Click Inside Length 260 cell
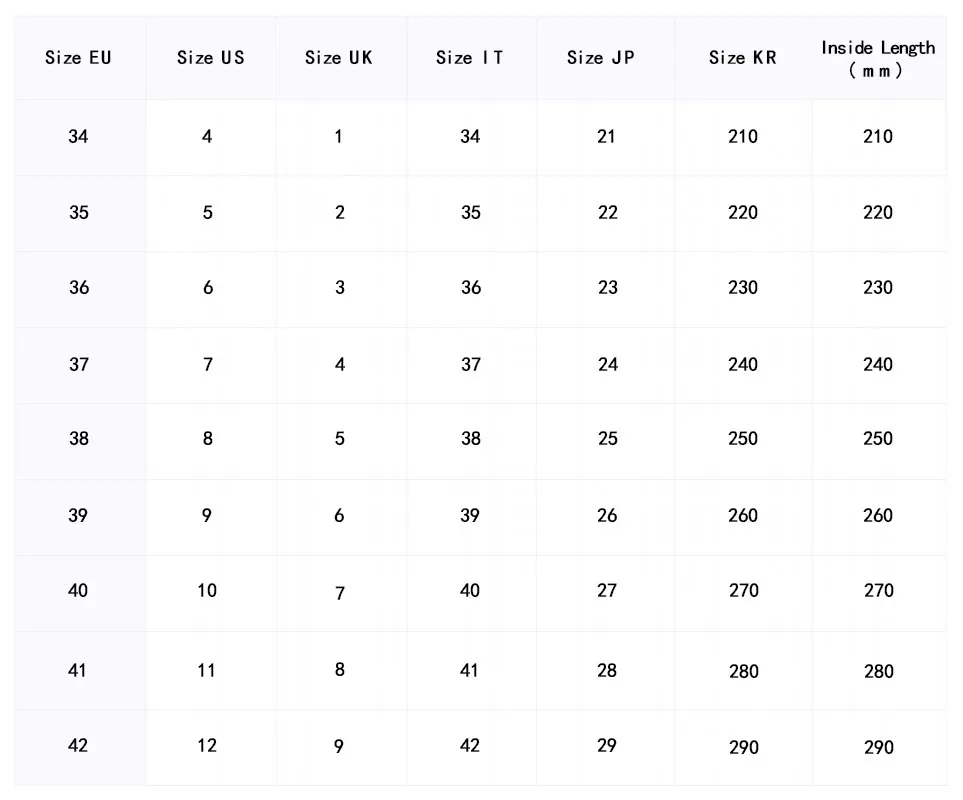Image resolution: width=963 pixels, height=800 pixels. pyautogui.click(x=878, y=516)
